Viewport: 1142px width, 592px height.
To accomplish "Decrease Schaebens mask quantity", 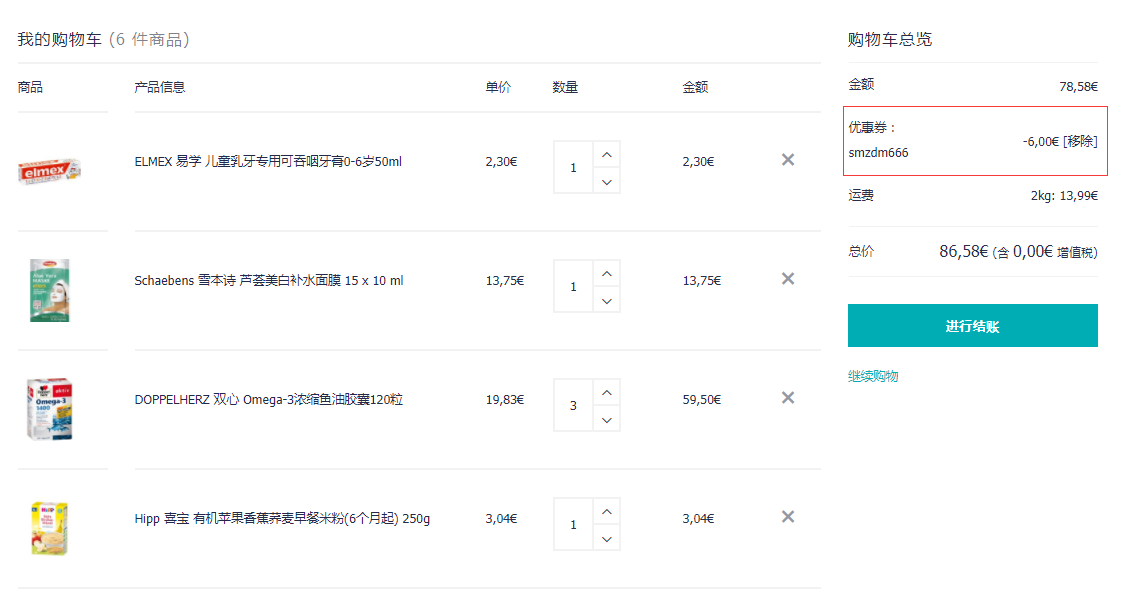I will pyautogui.click(x=607, y=301).
